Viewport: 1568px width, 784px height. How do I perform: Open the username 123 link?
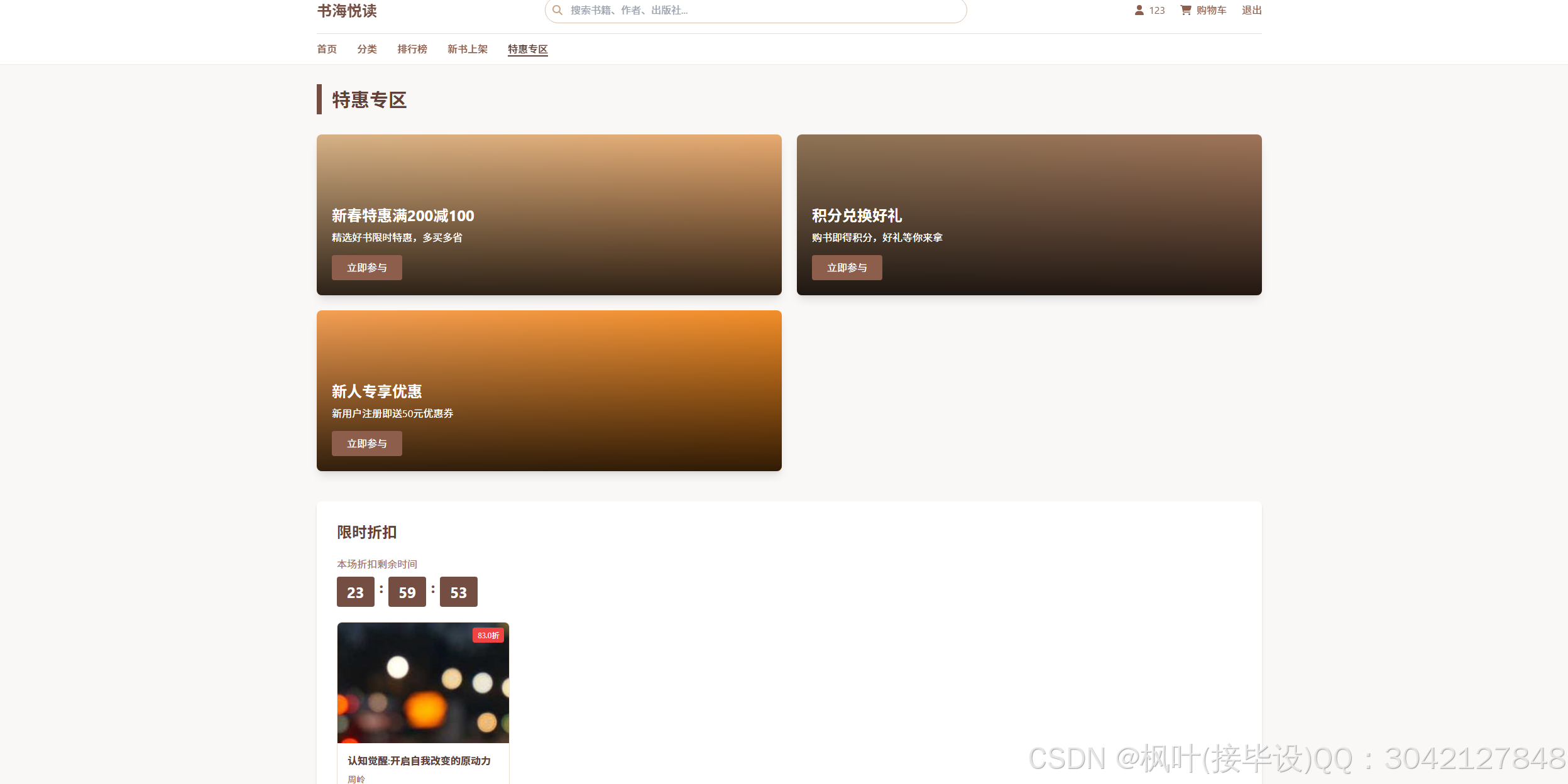click(x=1156, y=10)
